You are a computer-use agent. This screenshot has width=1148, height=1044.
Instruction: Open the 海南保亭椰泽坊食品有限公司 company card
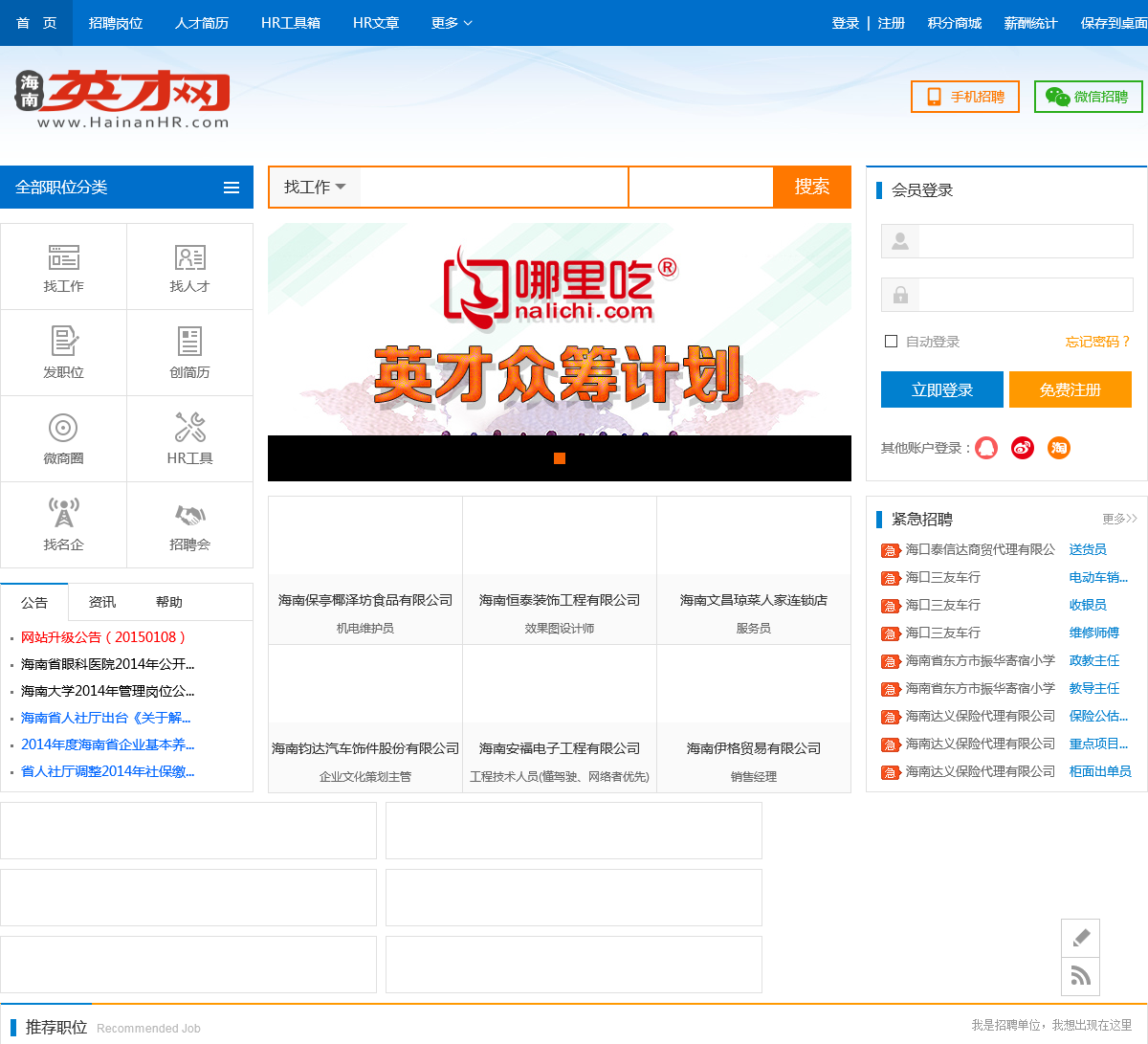click(365, 570)
